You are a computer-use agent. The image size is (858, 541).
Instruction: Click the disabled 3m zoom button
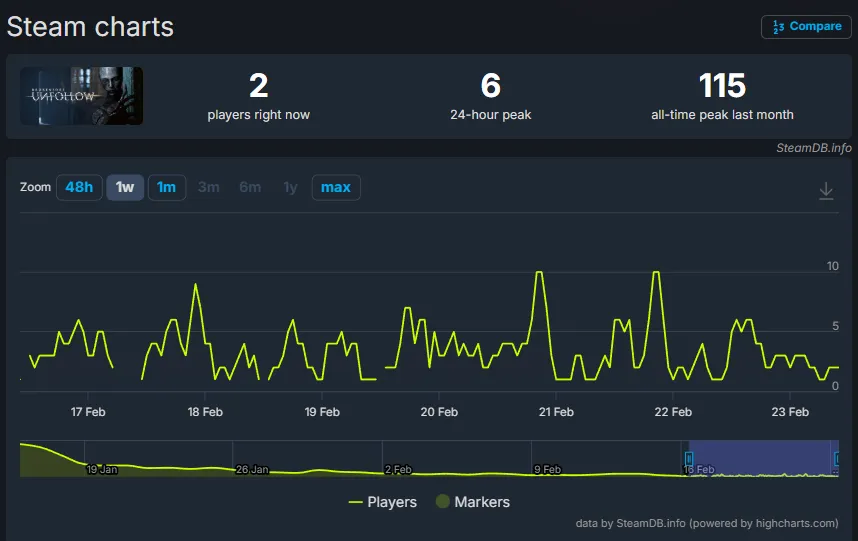click(x=208, y=187)
